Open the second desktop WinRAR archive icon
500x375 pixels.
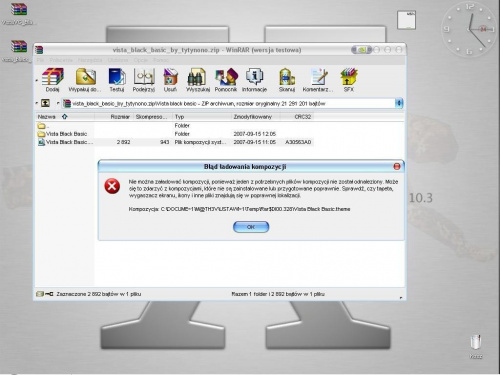coord(18,51)
